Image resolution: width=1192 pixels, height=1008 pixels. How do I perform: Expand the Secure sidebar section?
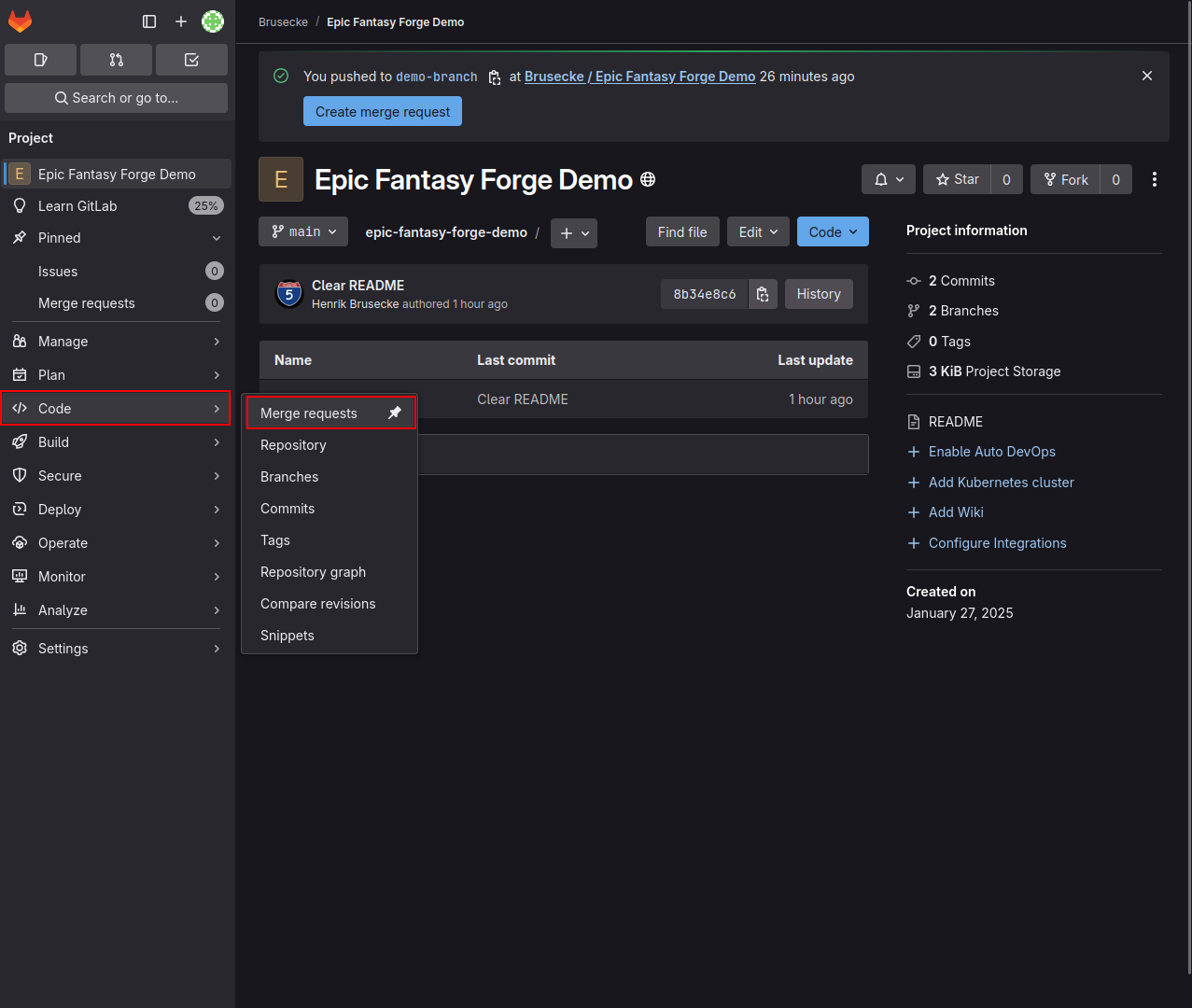pos(117,476)
